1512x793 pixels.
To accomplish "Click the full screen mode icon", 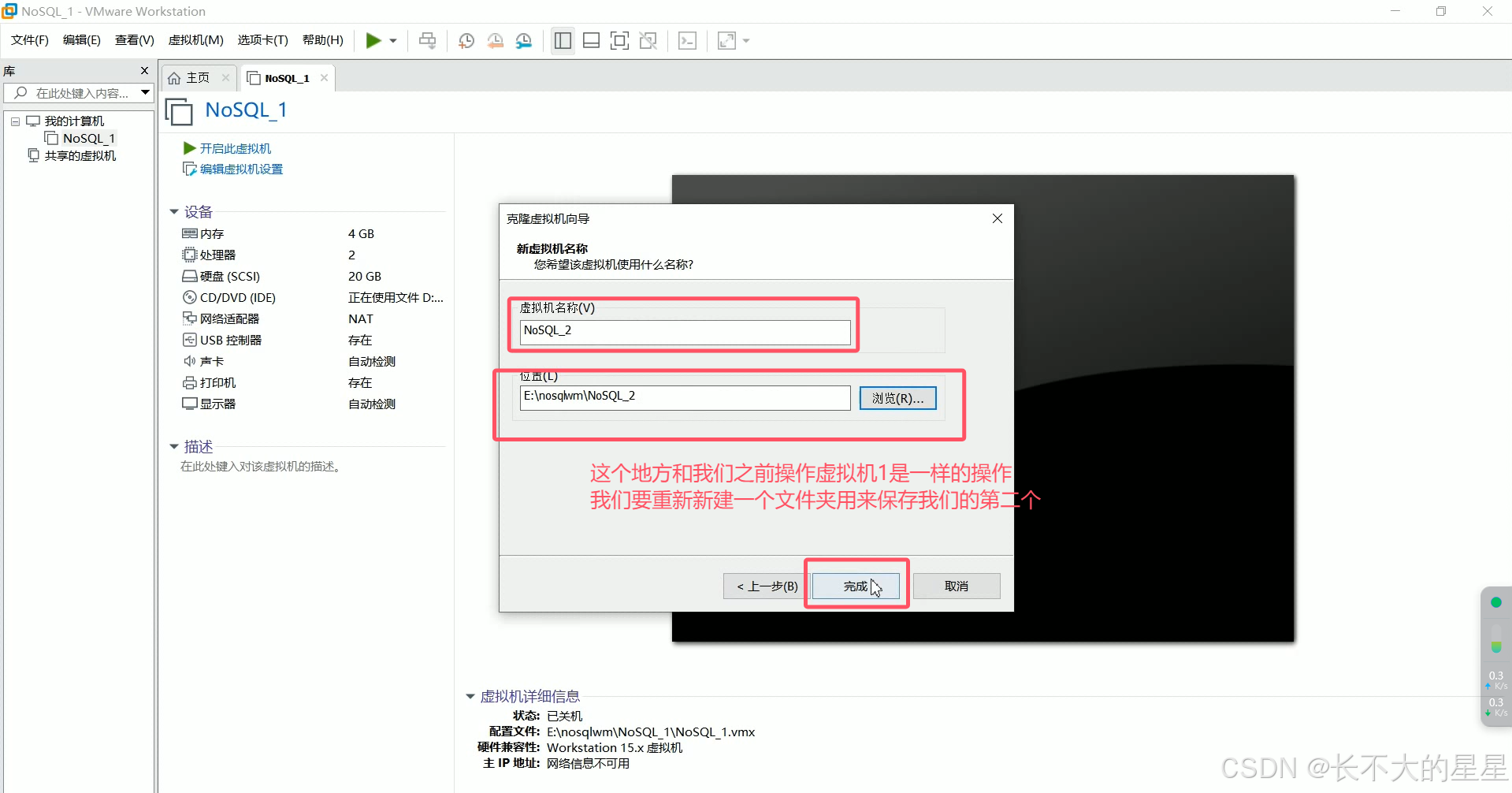I will (620, 40).
